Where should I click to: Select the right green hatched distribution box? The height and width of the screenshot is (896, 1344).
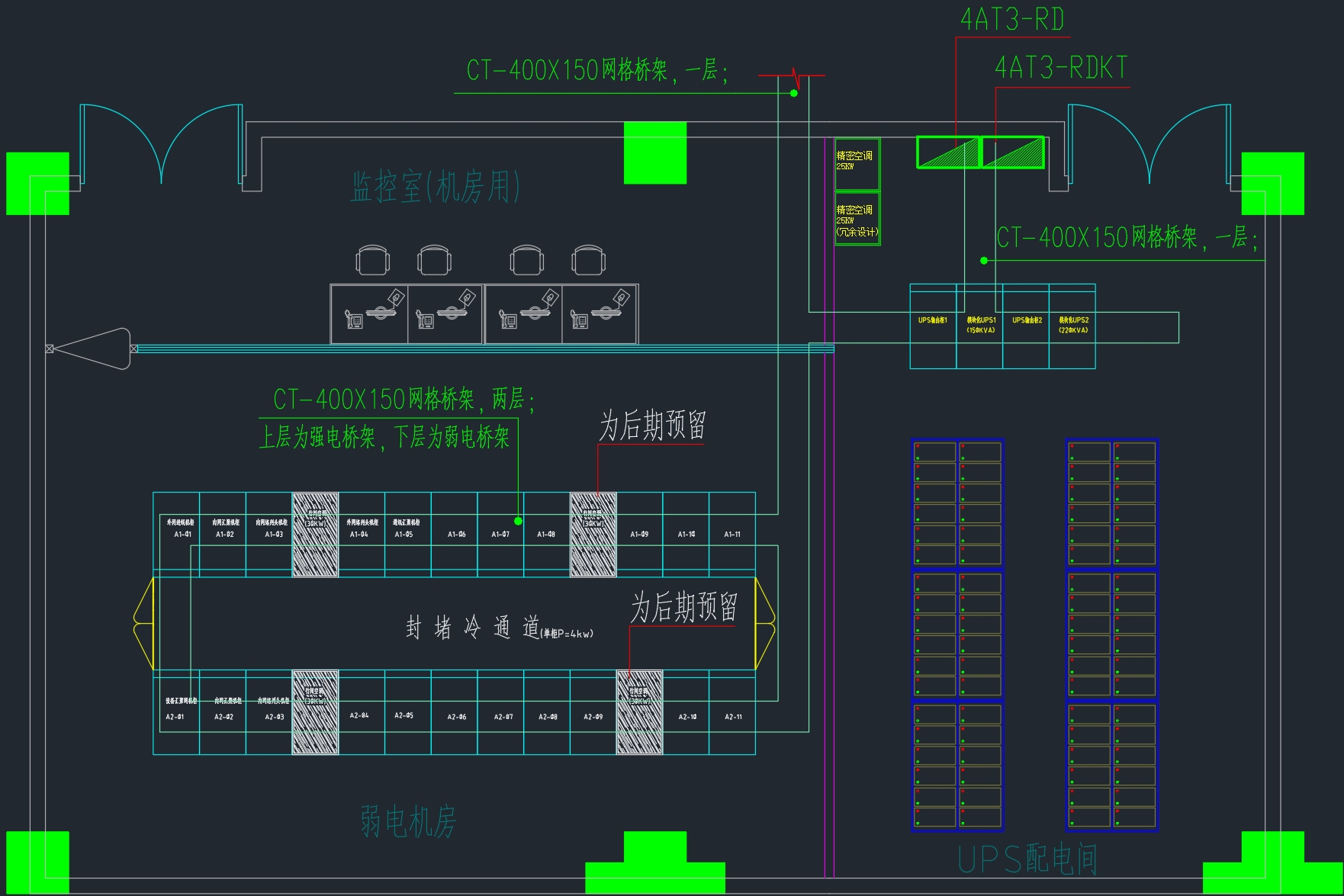[1013, 153]
